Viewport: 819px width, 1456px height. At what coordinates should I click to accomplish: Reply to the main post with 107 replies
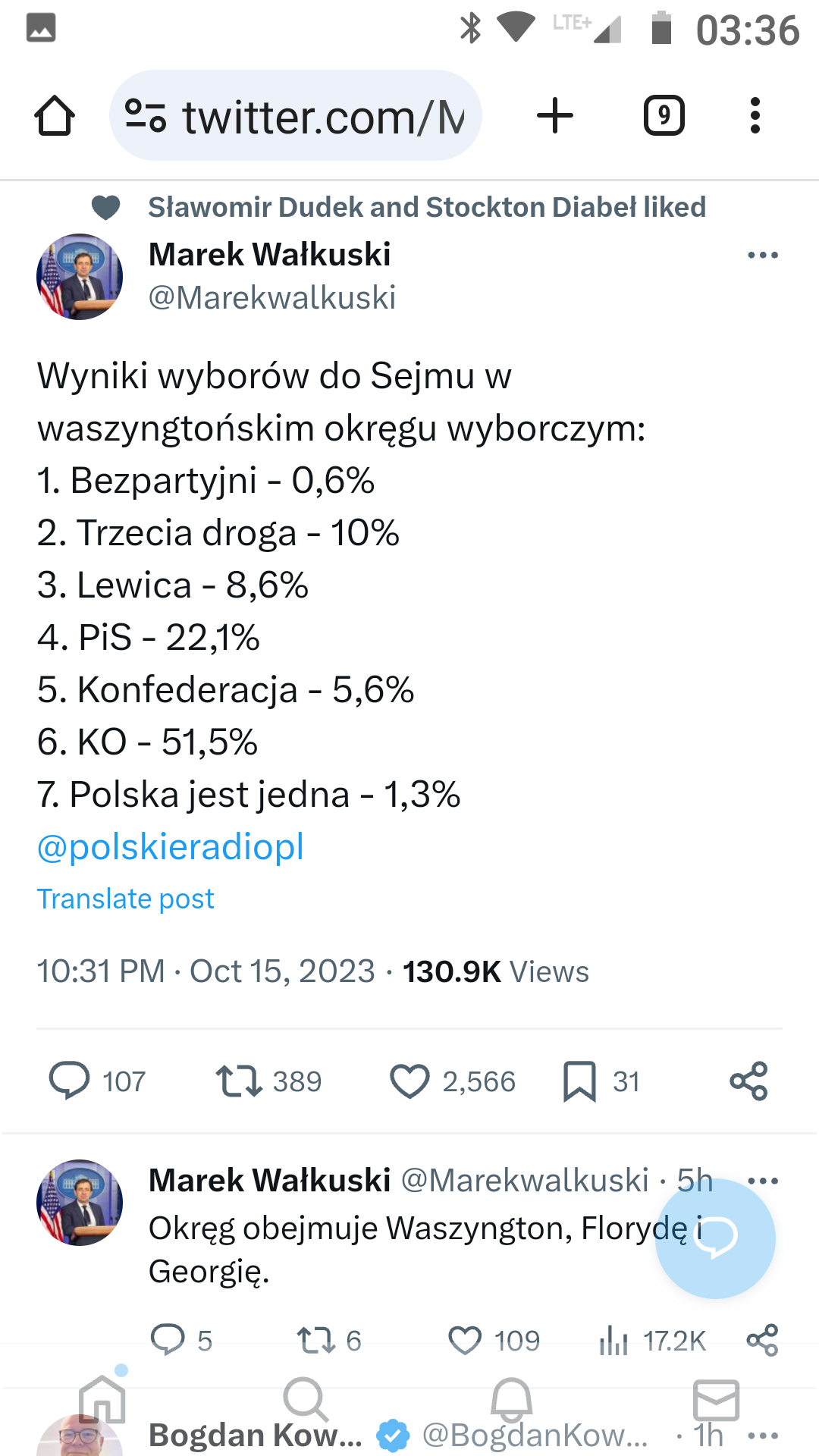[x=70, y=1081]
